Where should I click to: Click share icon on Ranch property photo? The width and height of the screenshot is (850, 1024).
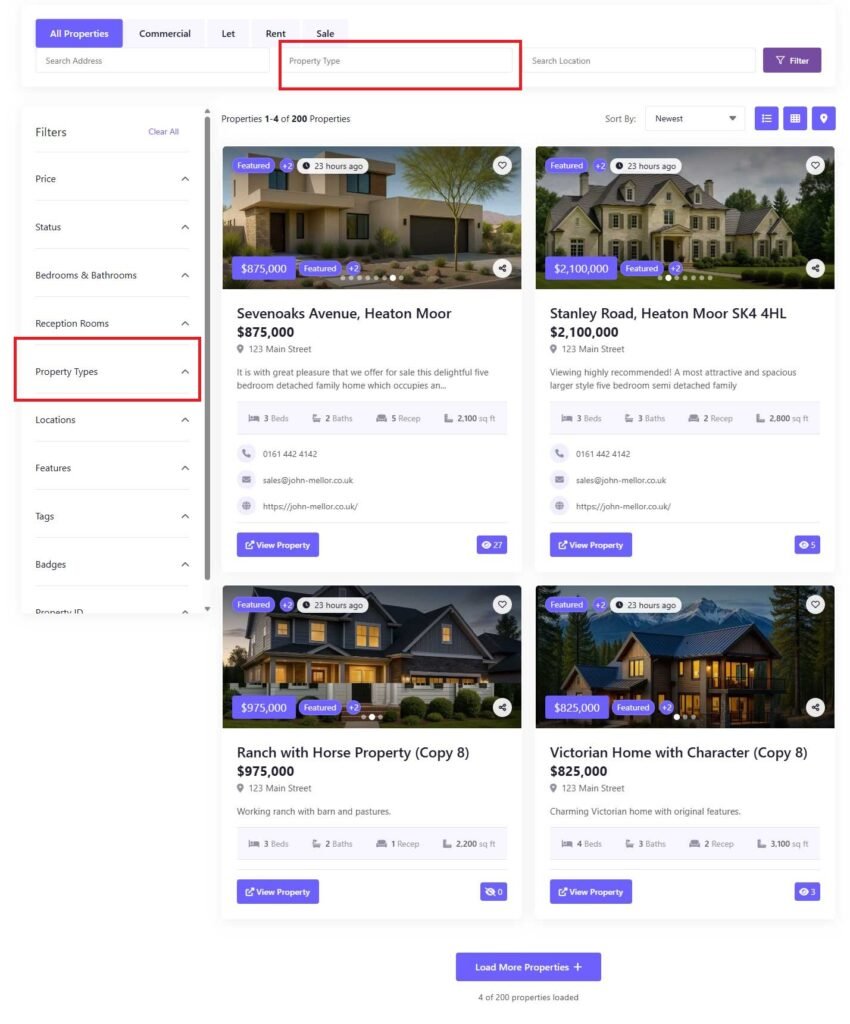click(x=502, y=707)
